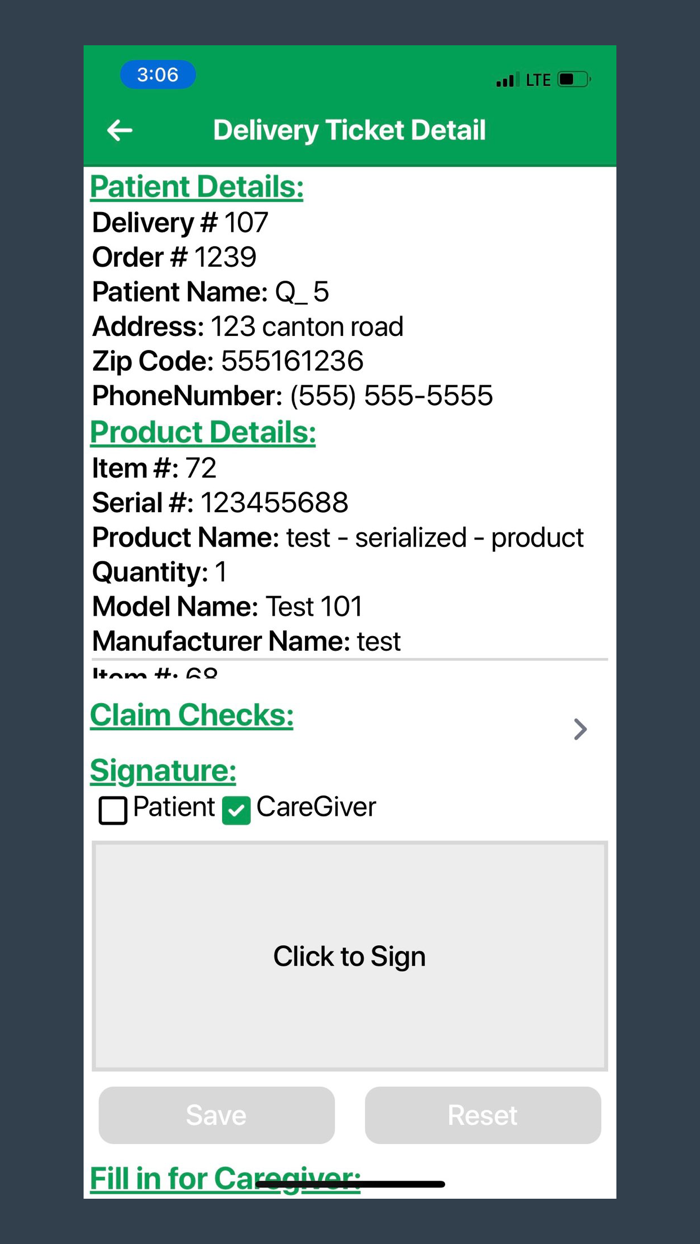Open the Patient Details section heading
The height and width of the screenshot is (1244, 700).
[x=196, y=186]
